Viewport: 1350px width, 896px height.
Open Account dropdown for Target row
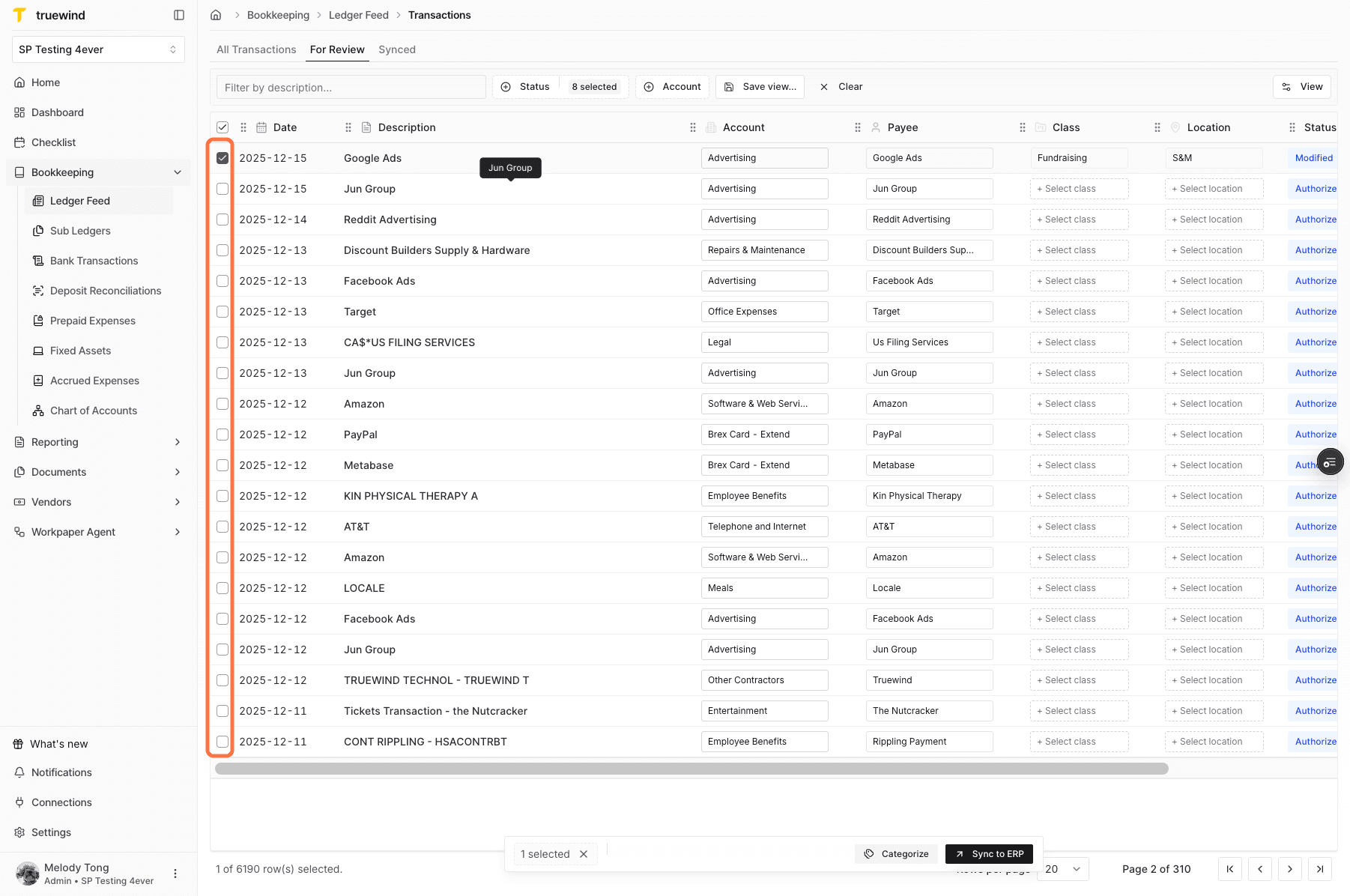(764, 312)
